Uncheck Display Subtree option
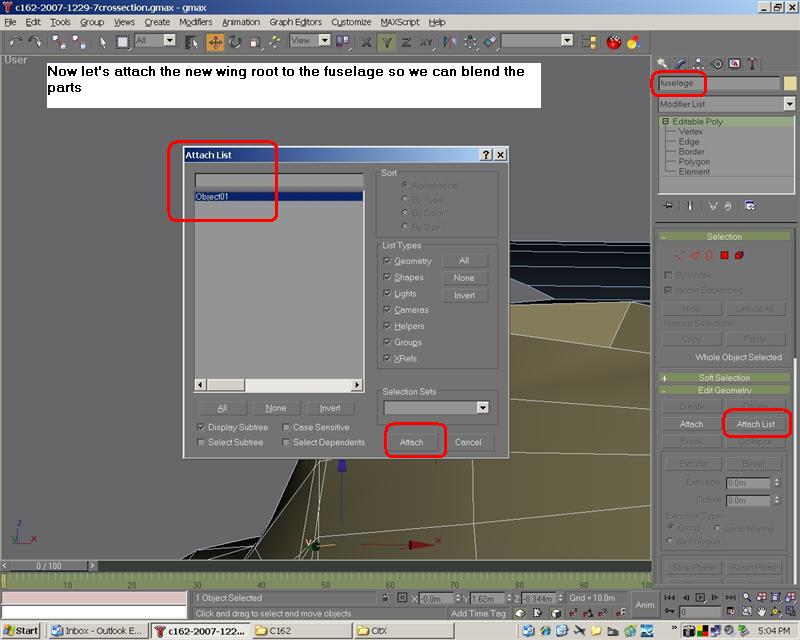Viewport: 800px width, 640px height. (x=201, y=427)
